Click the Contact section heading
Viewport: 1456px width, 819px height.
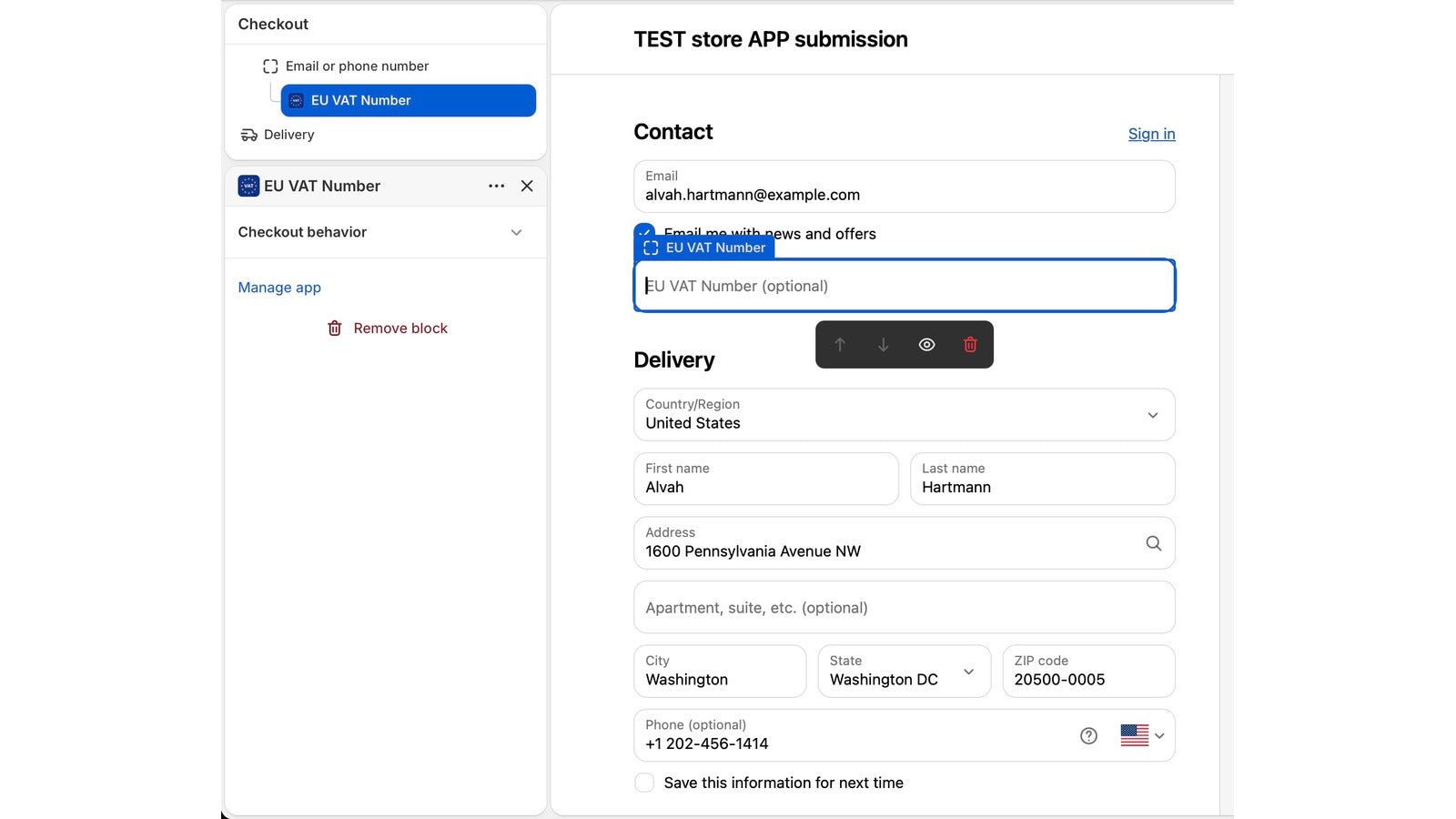pyautogui.click(x=673, y=132)
